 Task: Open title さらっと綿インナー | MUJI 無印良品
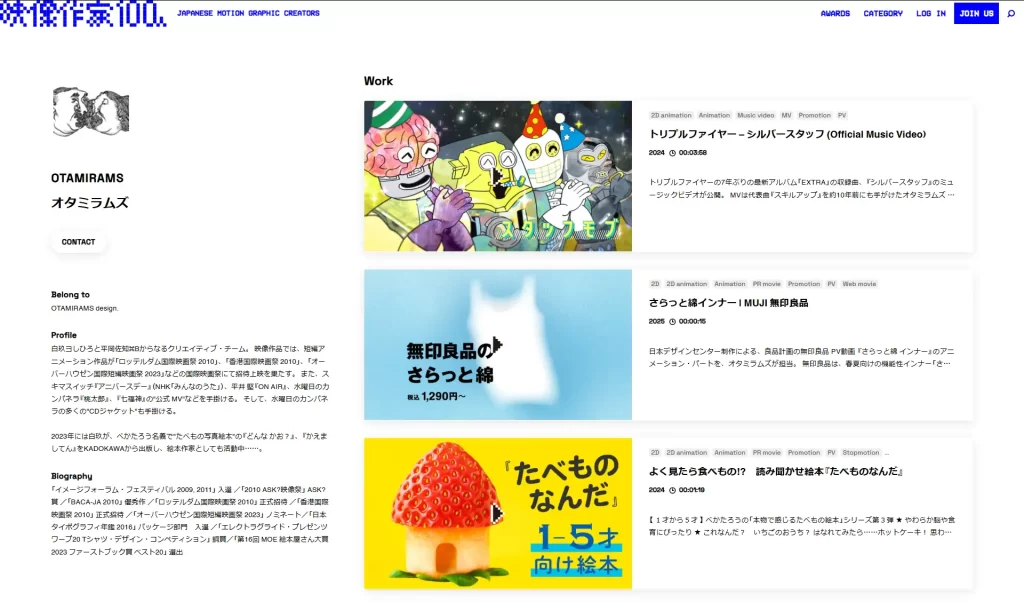728,303
